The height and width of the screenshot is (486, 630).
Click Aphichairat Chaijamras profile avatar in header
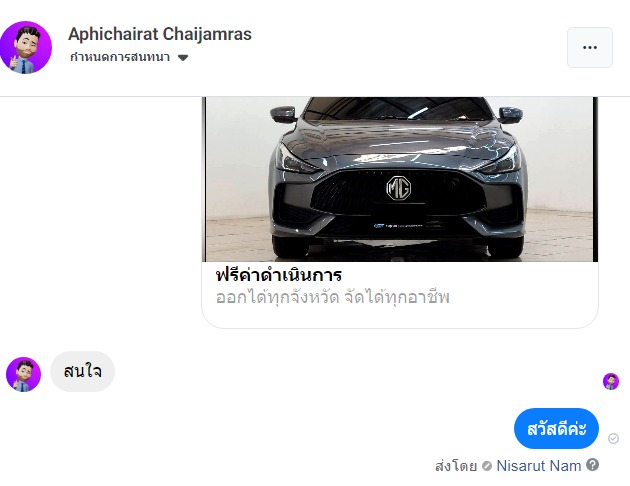[26, 47]
